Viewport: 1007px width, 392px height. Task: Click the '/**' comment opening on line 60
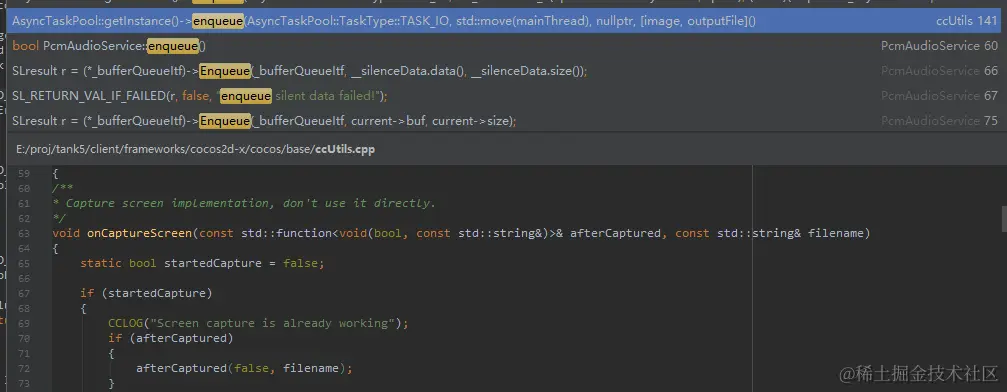62,188
